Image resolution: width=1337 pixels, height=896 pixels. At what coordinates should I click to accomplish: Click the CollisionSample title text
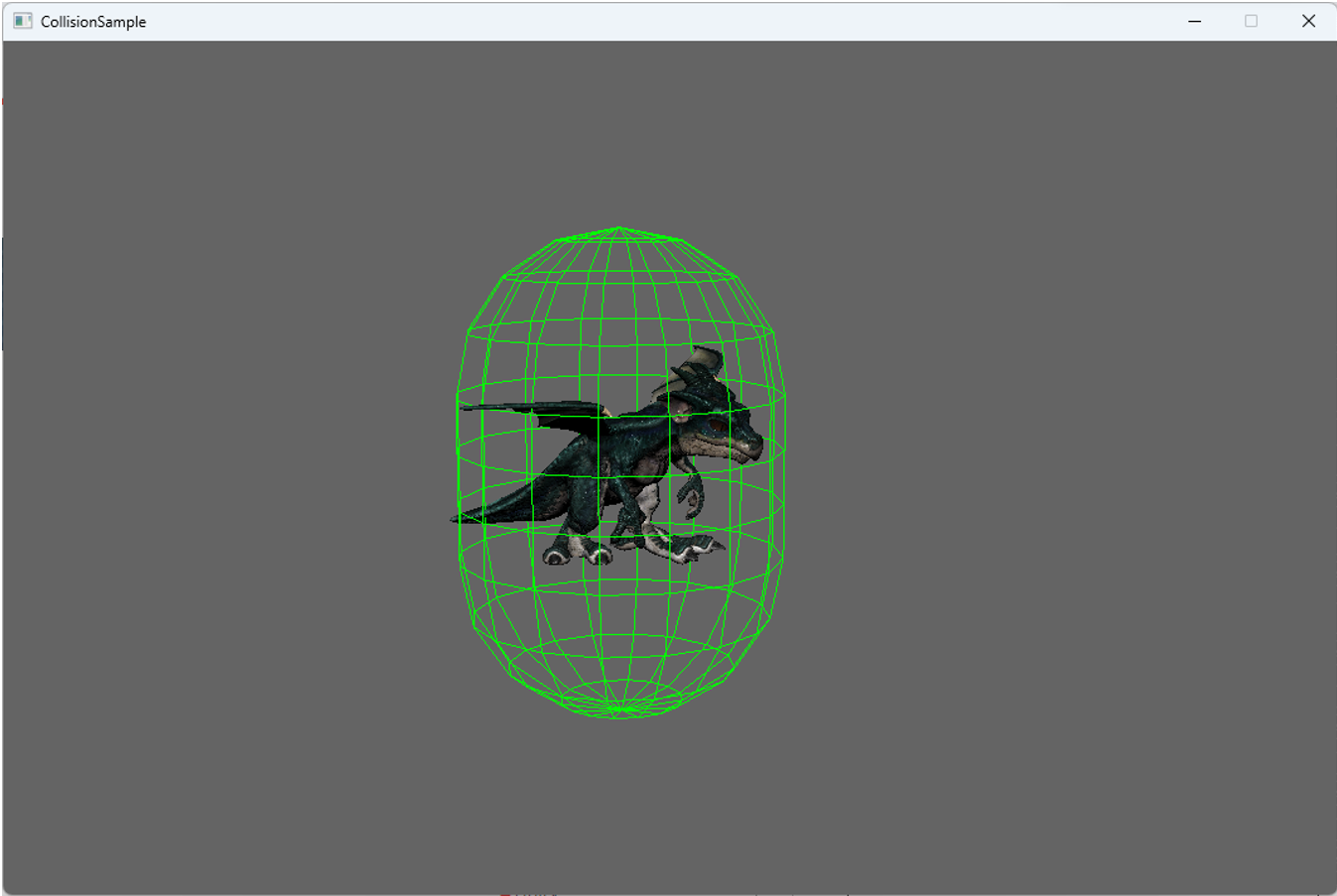(93, 22)
